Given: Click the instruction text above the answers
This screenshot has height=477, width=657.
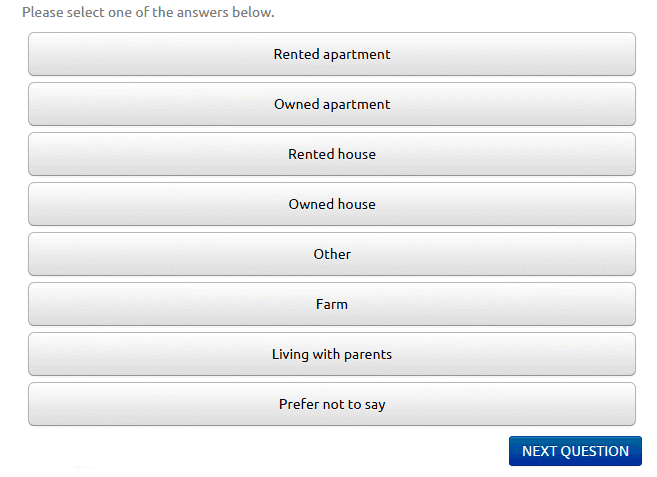Looking at the screenshot, I should tap(148, 12).
